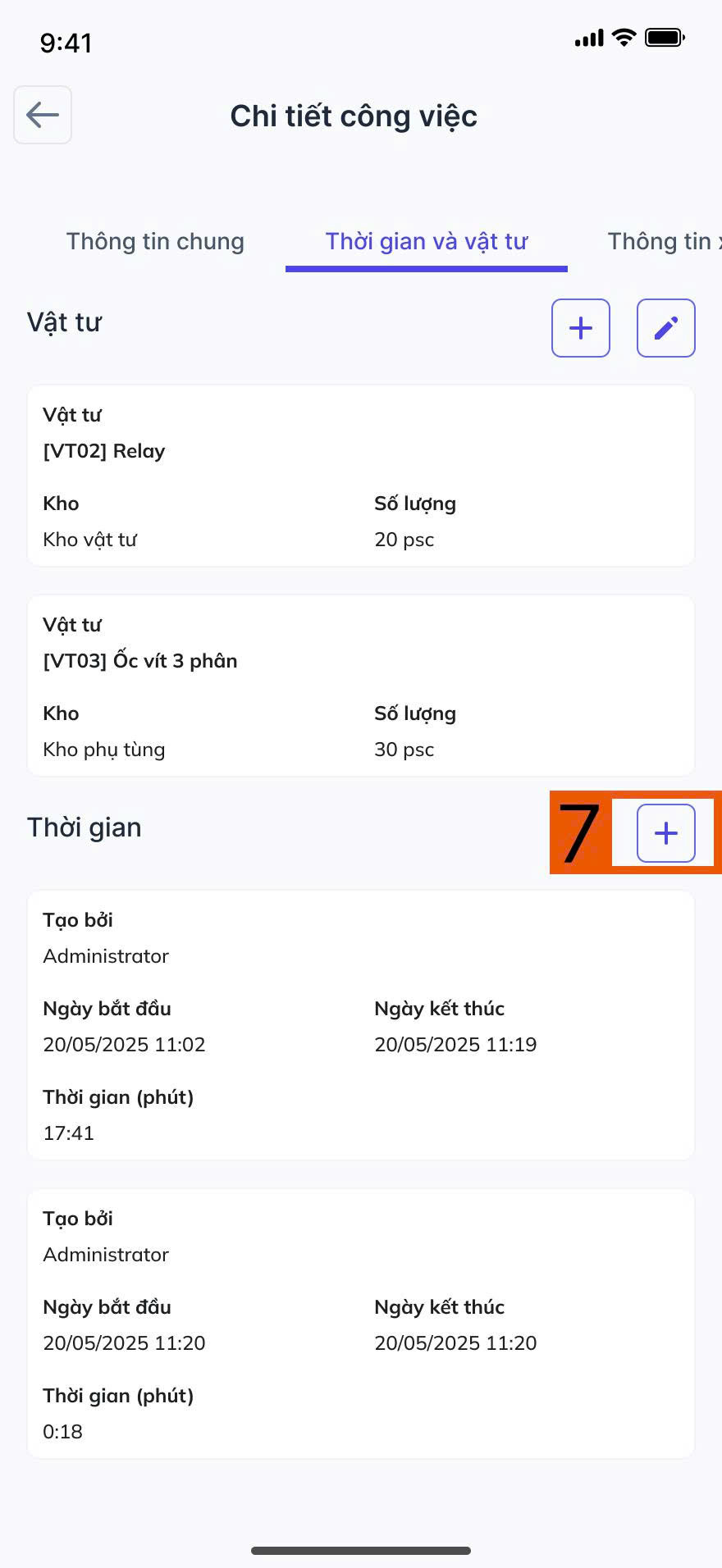Viewport: 722px width, 1568px height.
Task: Tap the Wi-Fi status icon
Action: point(624,38)
